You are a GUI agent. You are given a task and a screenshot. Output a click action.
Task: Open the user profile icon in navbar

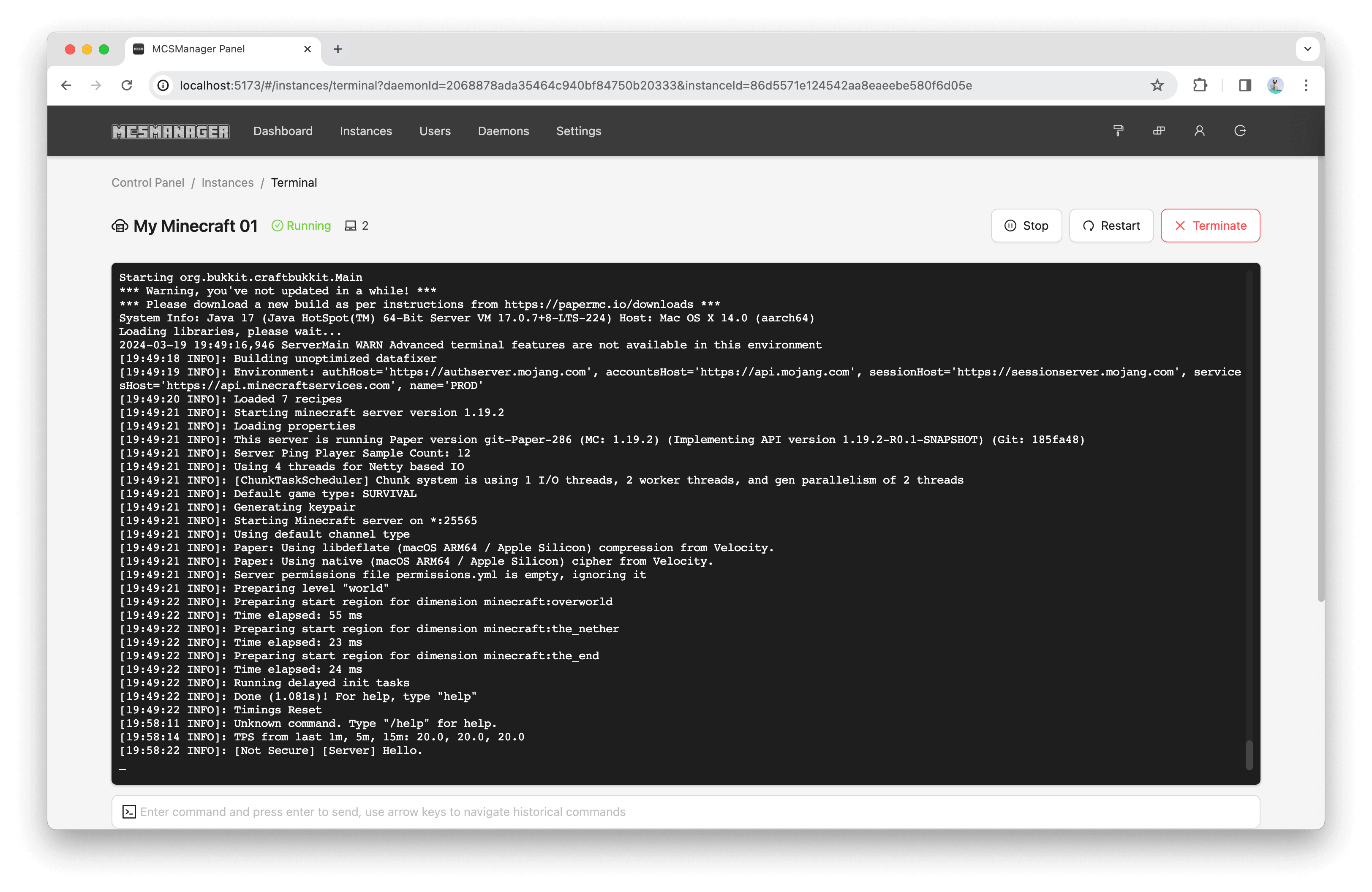coord(1200,131)
